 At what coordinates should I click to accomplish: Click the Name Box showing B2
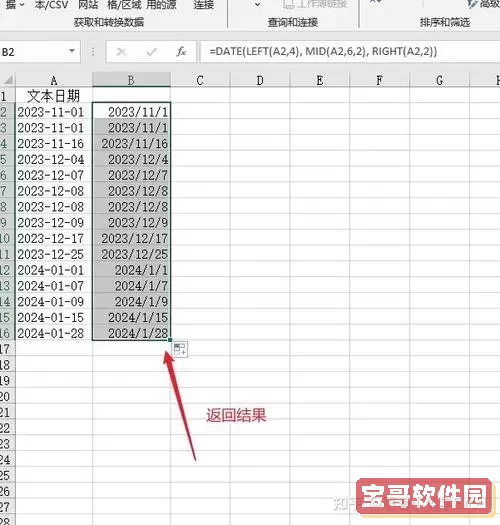pos(40,52)
